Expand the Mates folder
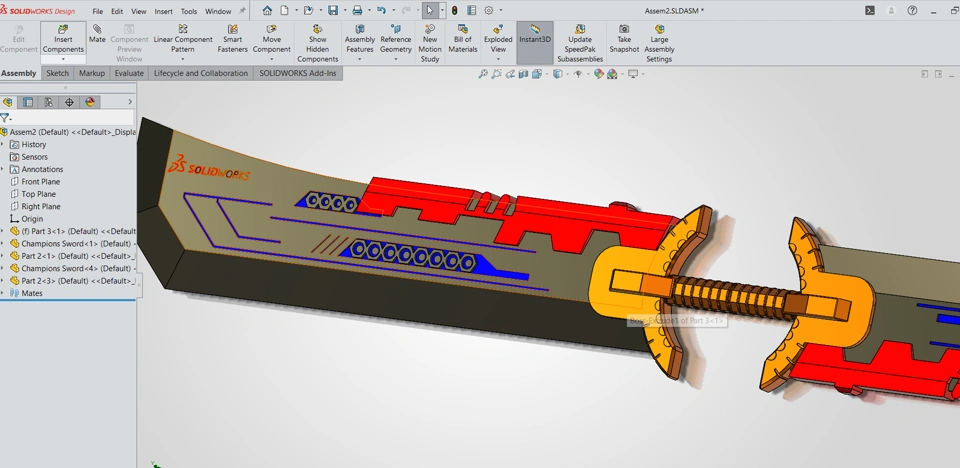Image resolution: width=960 pixels, height=468 pixels. (2, 293)
